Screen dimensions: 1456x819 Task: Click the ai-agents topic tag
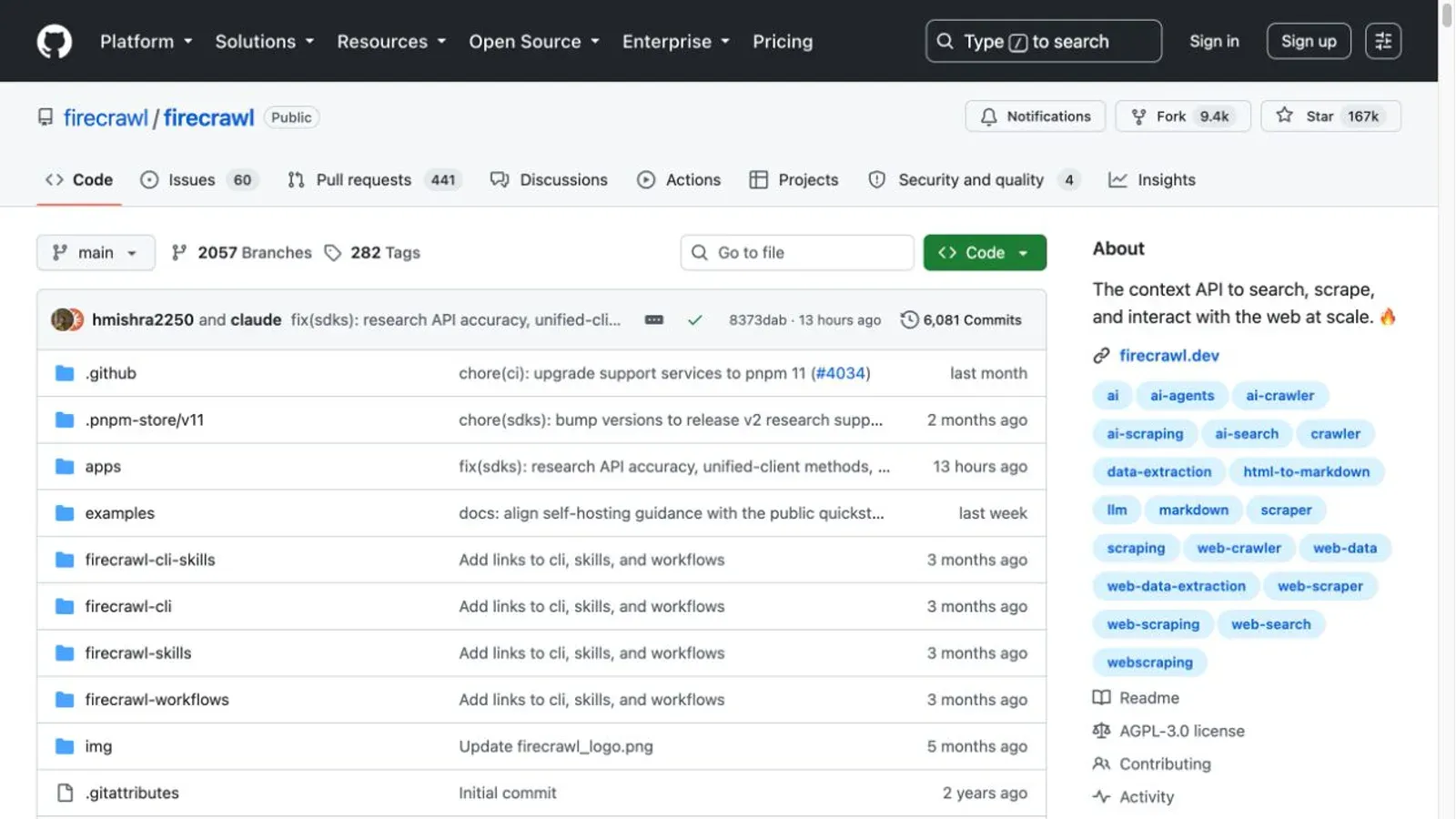click(1182, 396)
